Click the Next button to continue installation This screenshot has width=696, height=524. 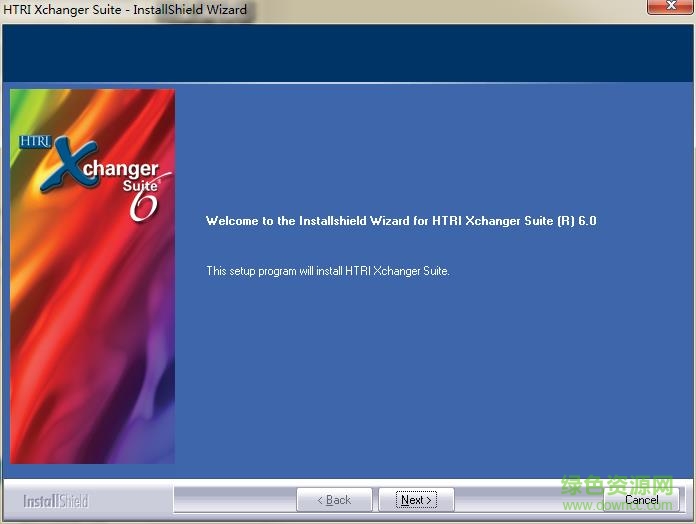coord(416,500)
